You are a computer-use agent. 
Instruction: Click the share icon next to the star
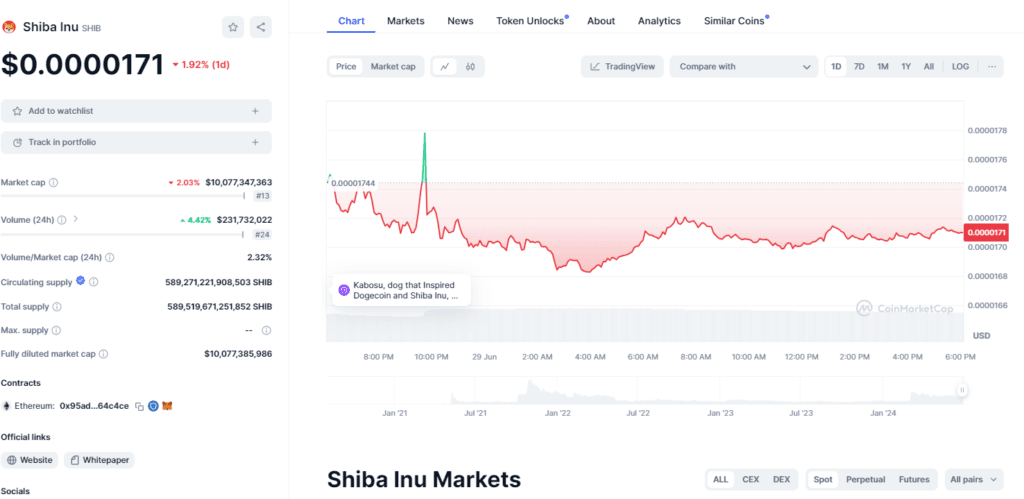261,27
